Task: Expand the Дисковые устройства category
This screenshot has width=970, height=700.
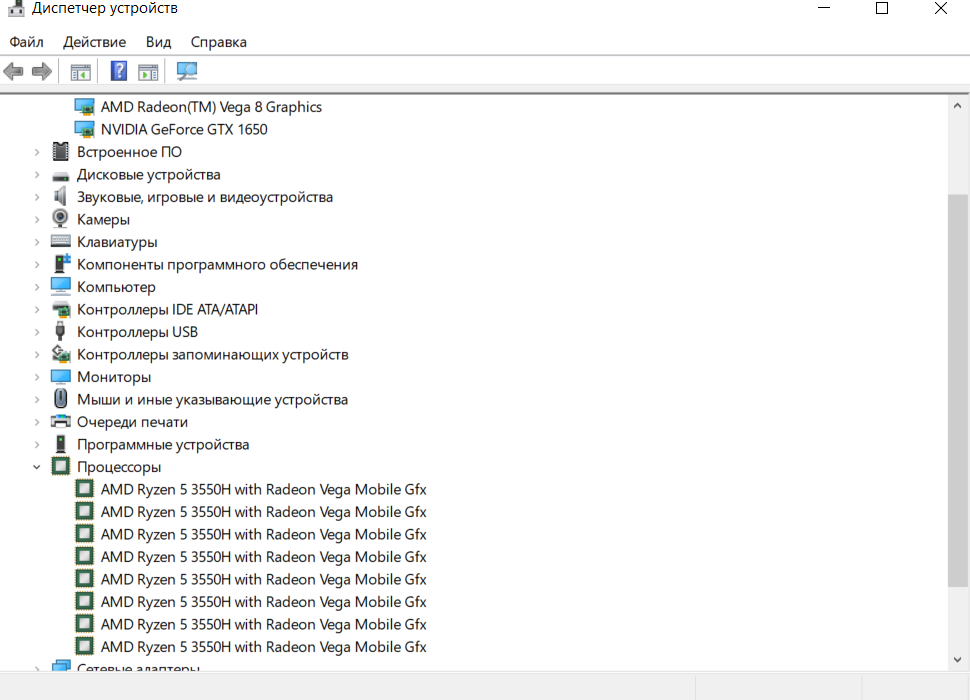Action: coord(37,174)
